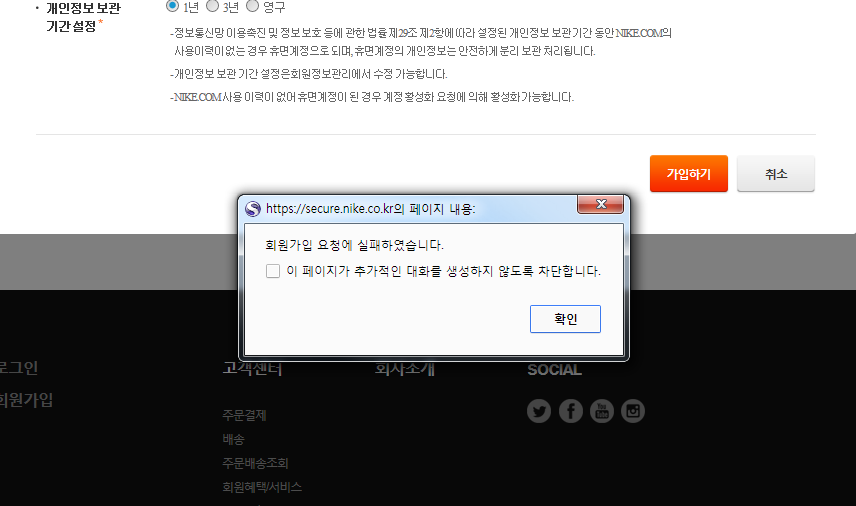Open the 로그인 footer link
Screen dimensions: 856x506
18,367
